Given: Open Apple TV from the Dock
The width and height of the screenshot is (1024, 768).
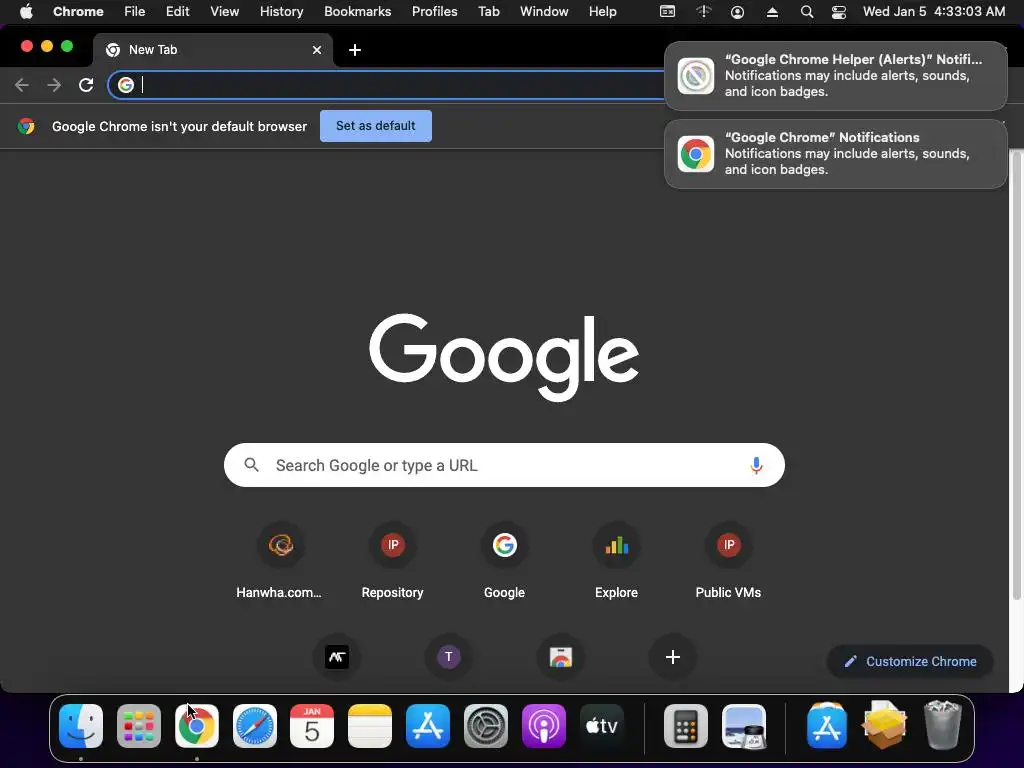Looking at the screenshot, I should click(602, 726).
